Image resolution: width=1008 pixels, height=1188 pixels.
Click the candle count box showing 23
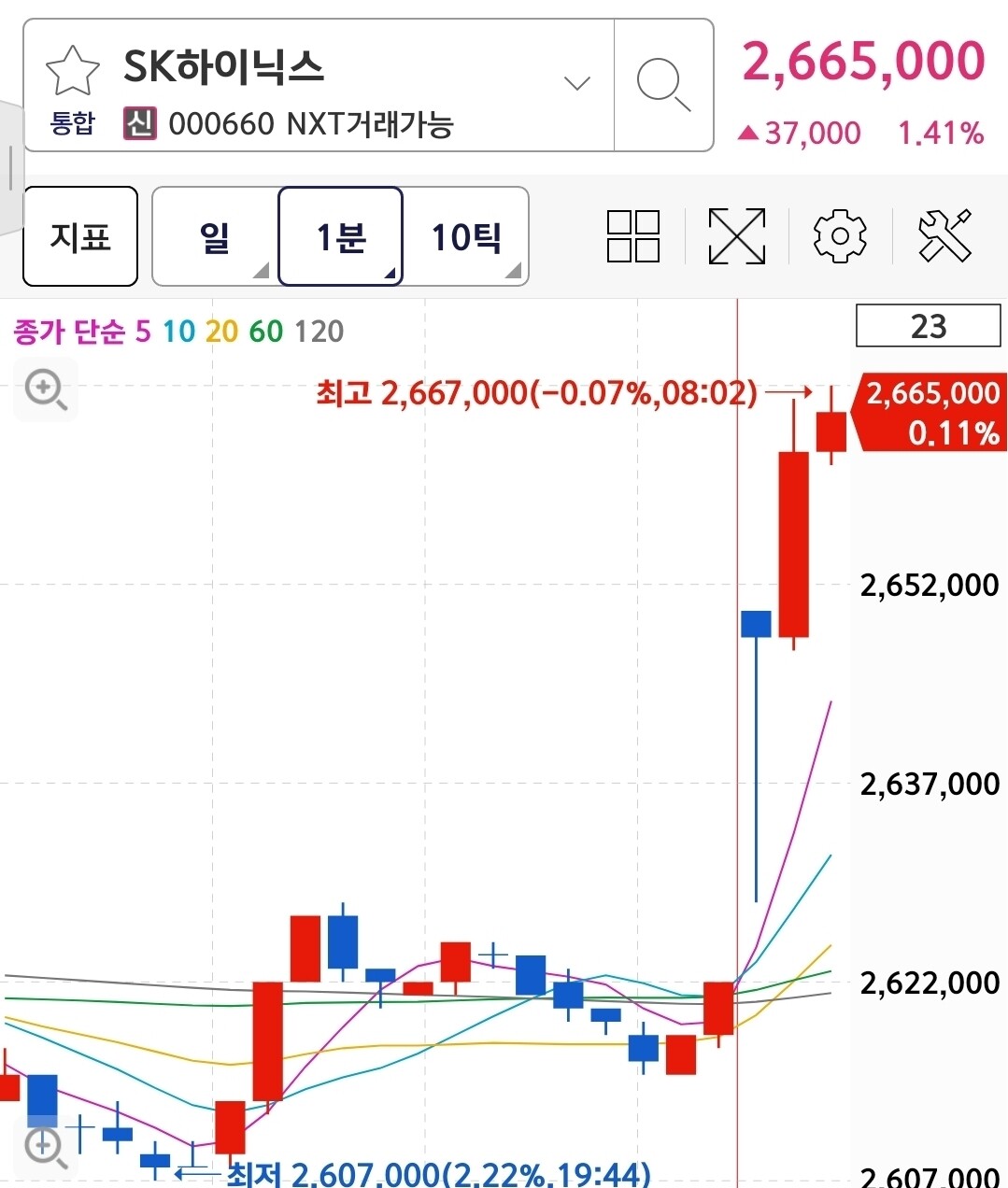tap(929, 326)
